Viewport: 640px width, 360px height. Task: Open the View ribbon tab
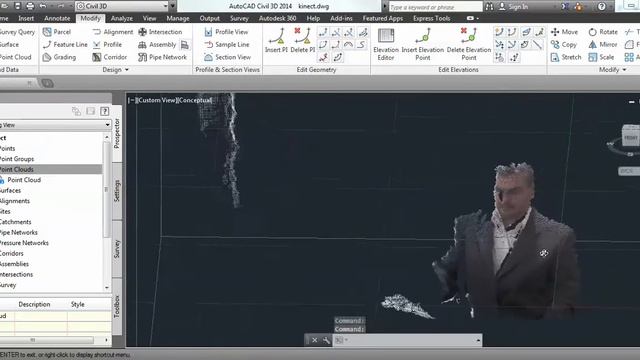click(x=149, y=18)
